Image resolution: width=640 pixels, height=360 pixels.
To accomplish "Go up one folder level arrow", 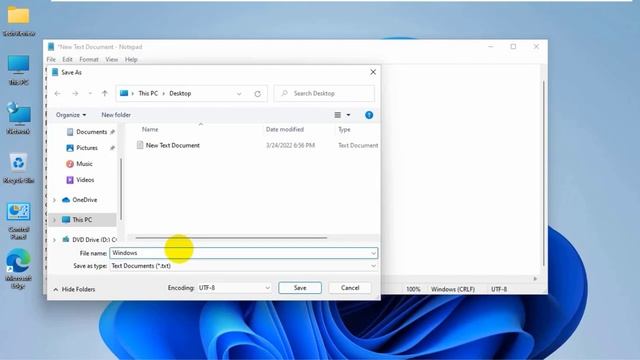I will click(105, 93).
